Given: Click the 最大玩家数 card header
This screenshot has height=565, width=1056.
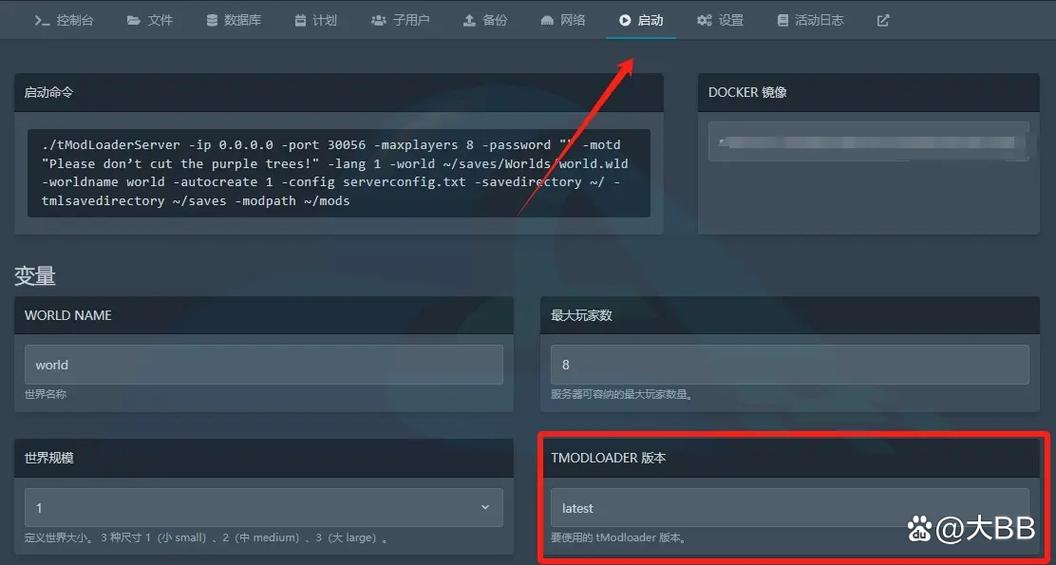Looking at the screenshot, I should (790, 315).
